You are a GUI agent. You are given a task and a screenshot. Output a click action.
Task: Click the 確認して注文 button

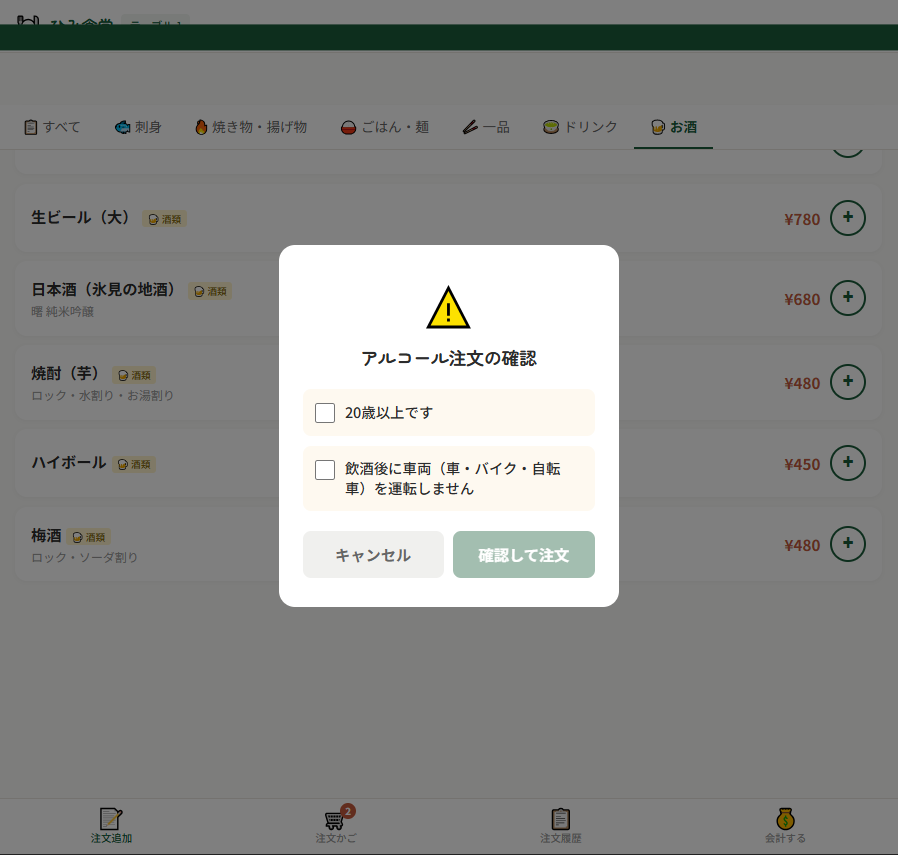[x=523, y=555]
